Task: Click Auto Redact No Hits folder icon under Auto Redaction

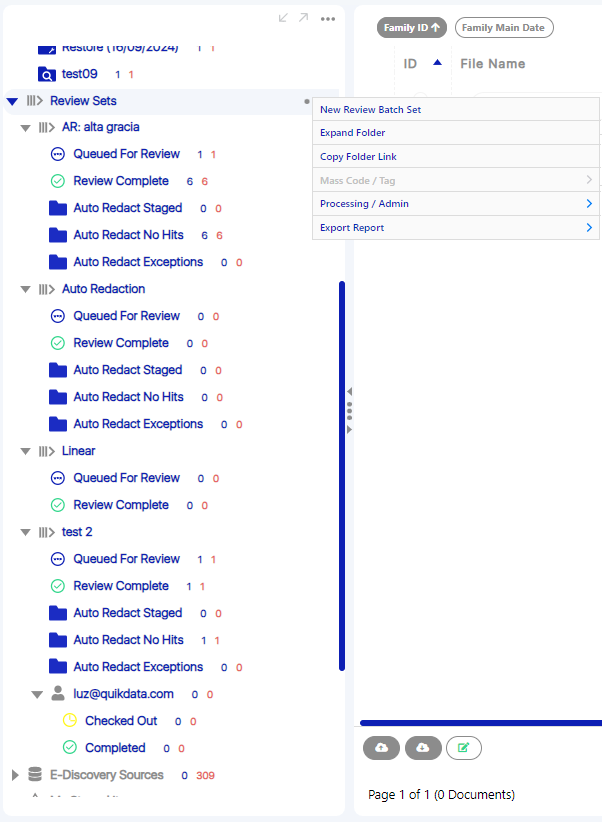Action: [x=58, y=397]
